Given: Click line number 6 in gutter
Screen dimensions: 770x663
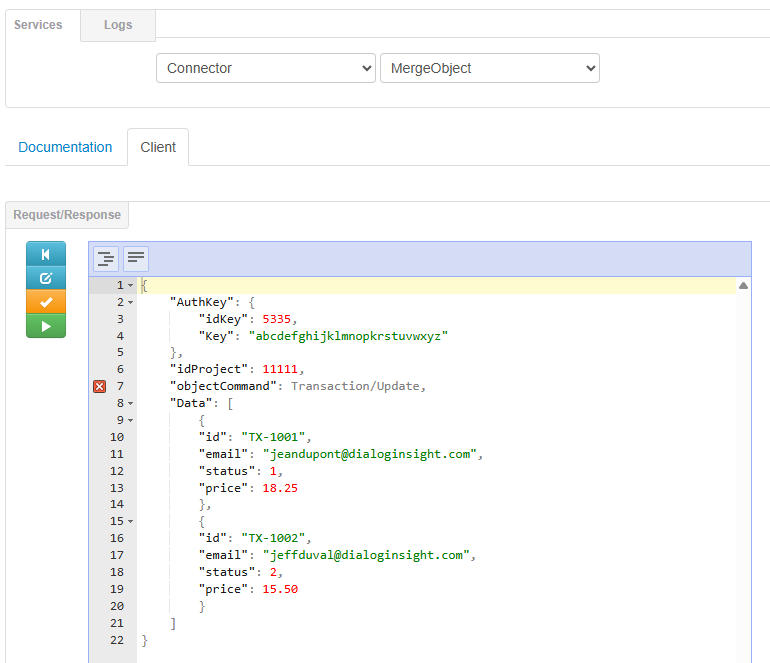Looking at the screenshot, I should coord(120,369).
